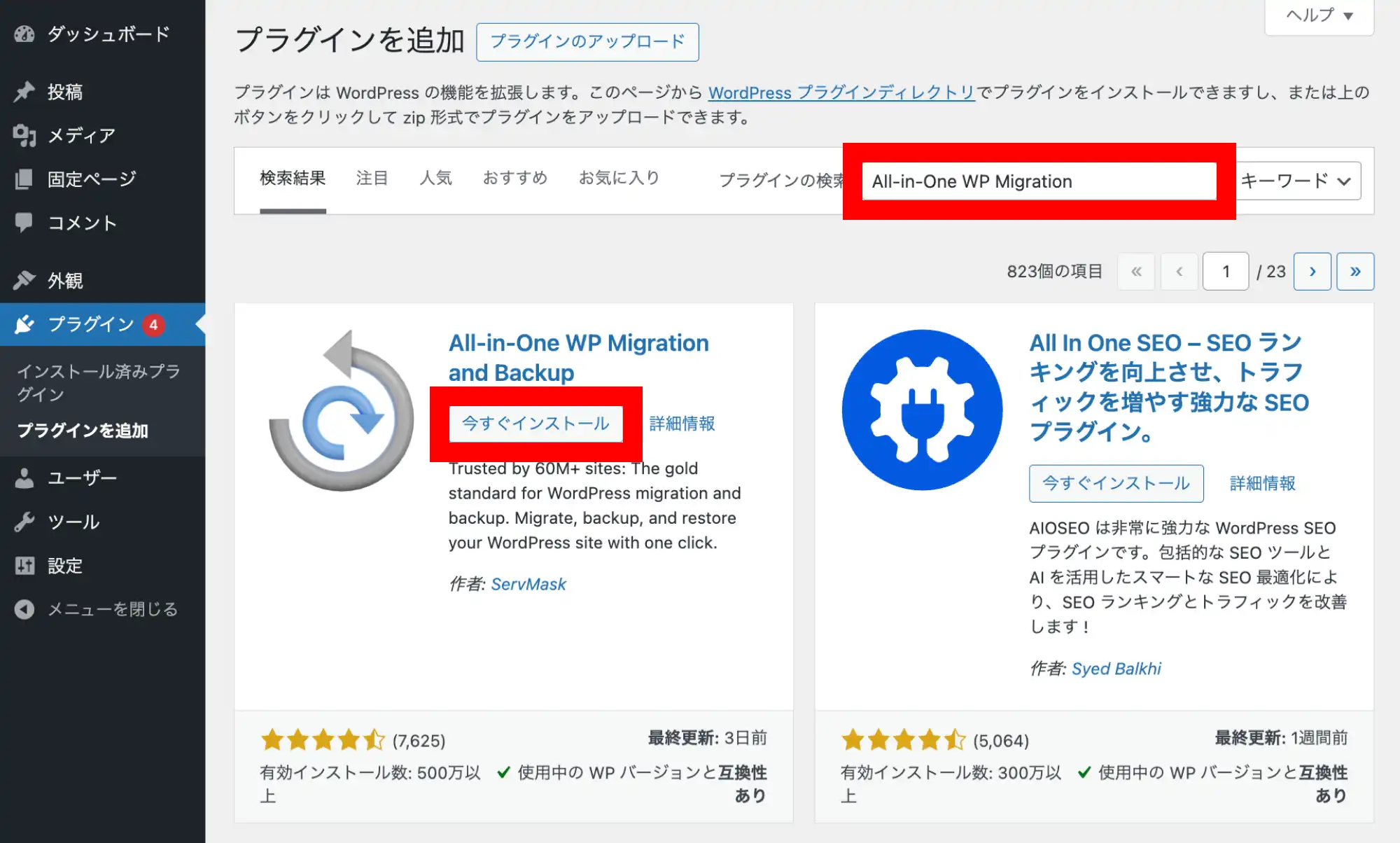This screenshot has height=843, width=1400.
Task: Select the 設定 (Settings) icon
Action: (x=24, y=565)
